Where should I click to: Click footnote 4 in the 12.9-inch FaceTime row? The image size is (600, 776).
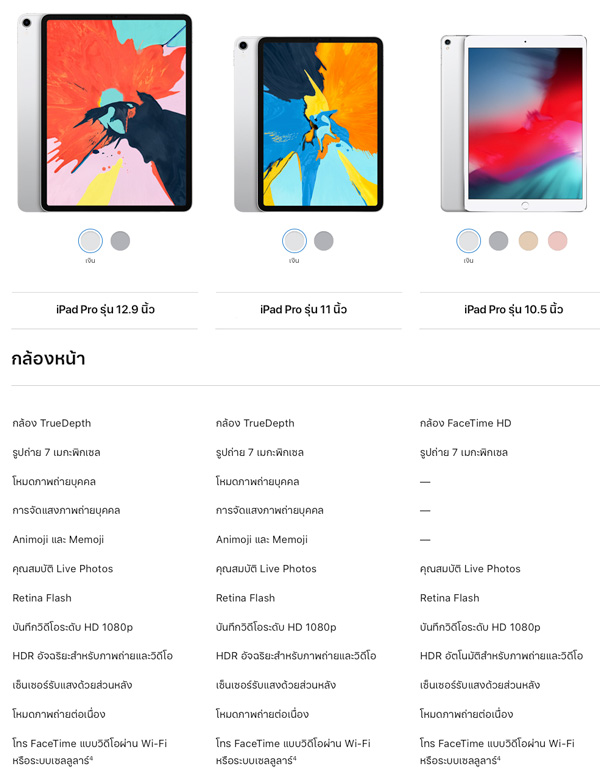[92, 758]
